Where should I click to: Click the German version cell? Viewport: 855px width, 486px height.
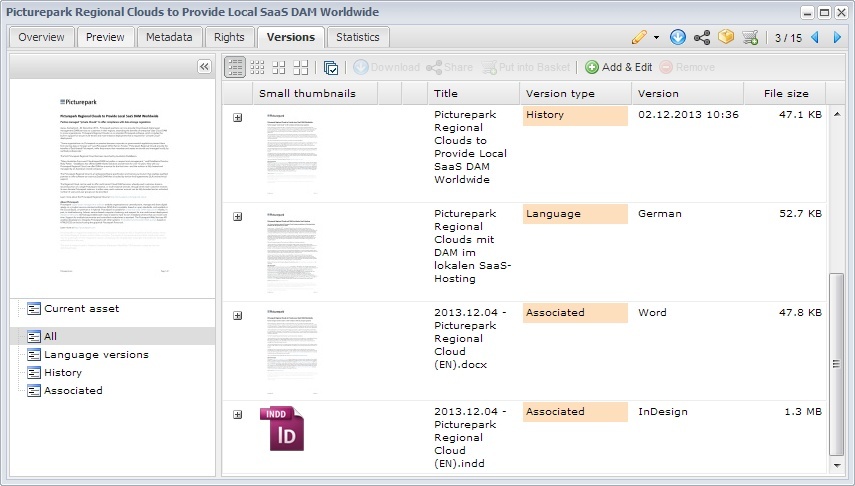tap(660, 214)
